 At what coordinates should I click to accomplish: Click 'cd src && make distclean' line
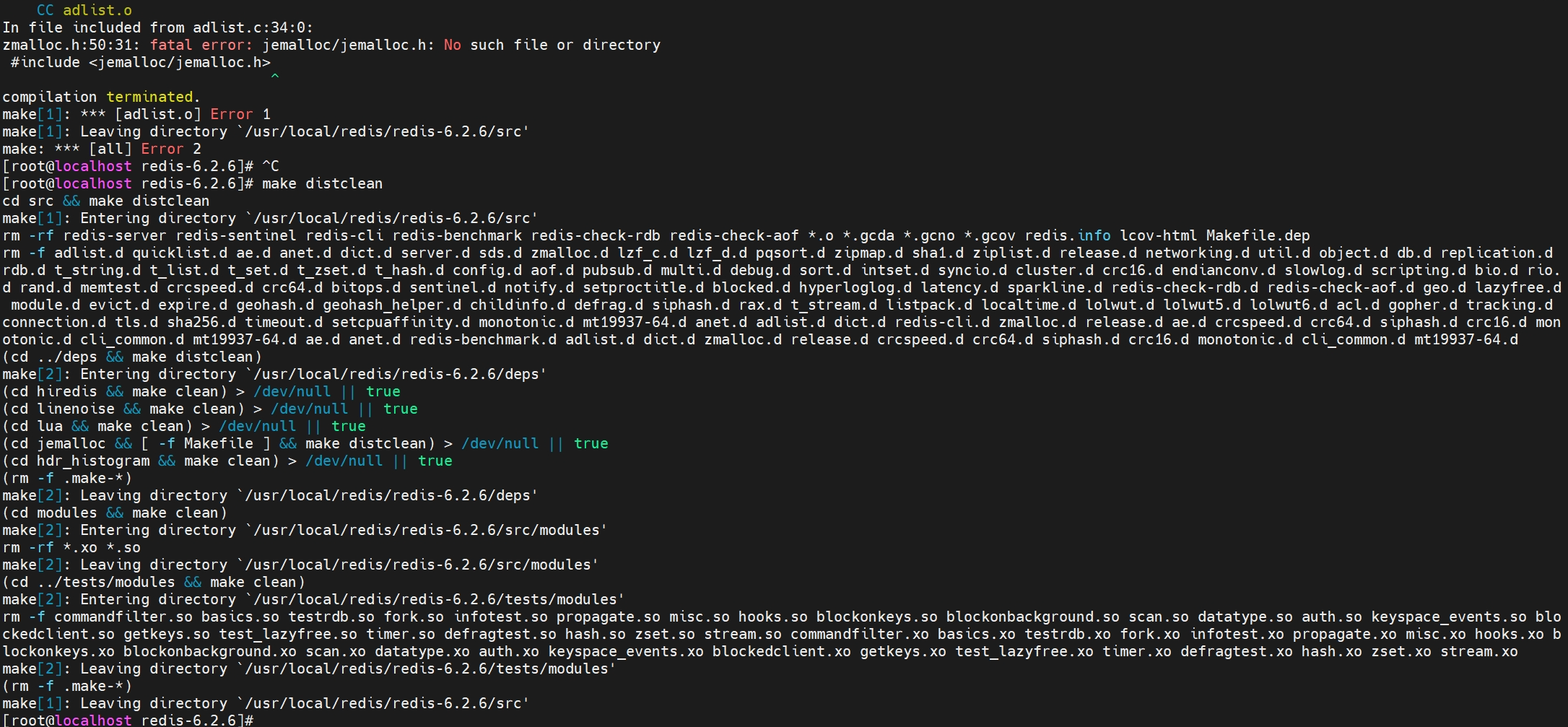coord(106,201)
